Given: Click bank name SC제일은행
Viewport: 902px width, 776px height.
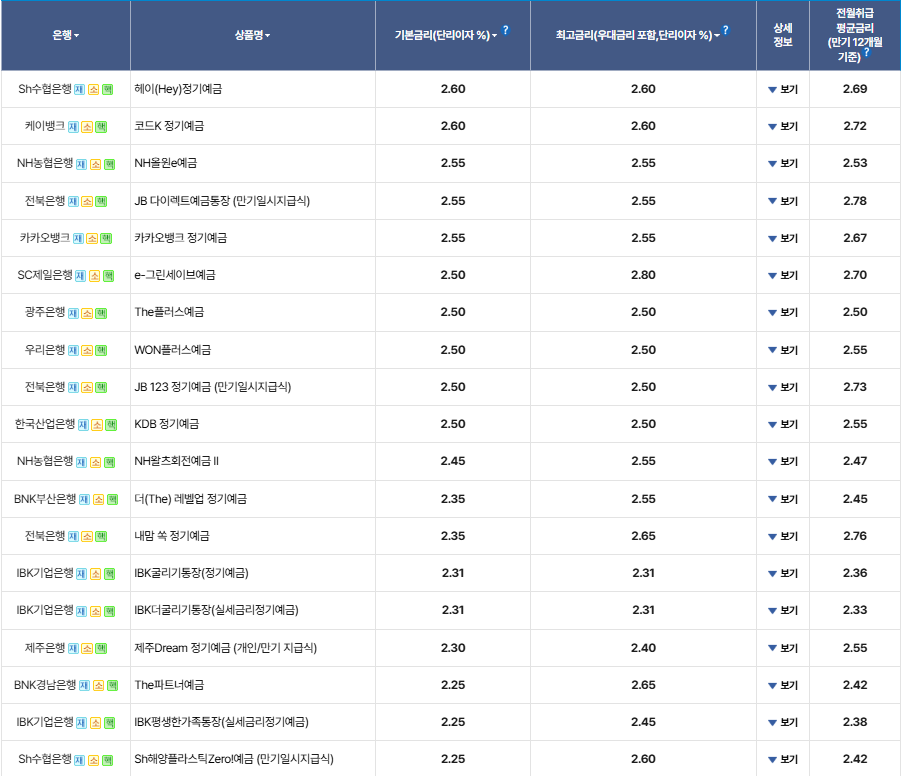Looking at the screenshot, I should click(45, 275).
